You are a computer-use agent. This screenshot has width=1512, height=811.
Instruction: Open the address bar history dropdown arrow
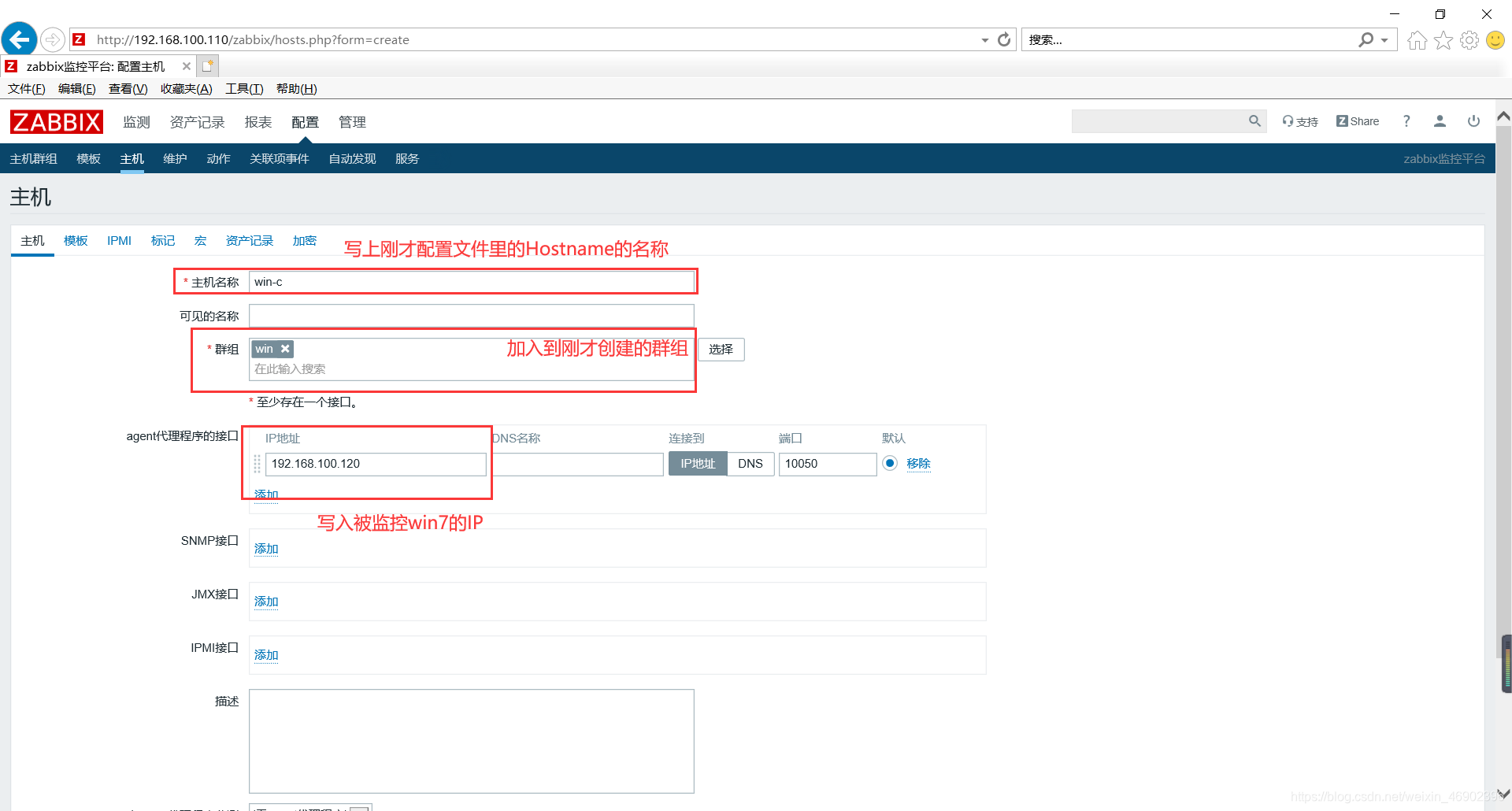coord(984,40)
